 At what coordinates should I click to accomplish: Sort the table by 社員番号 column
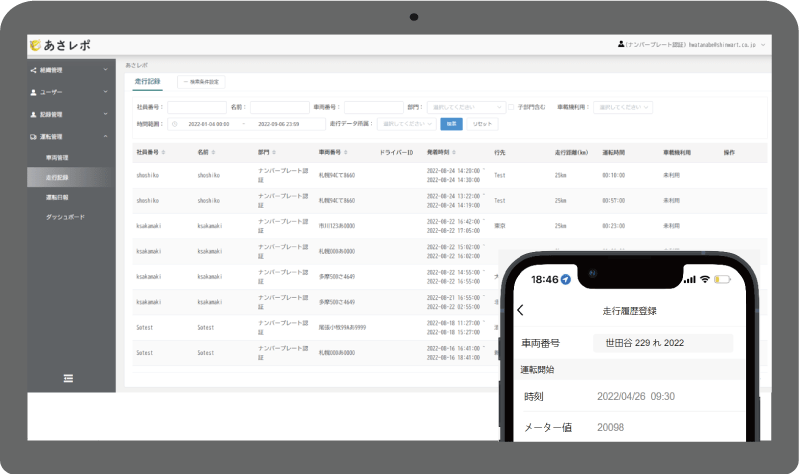pos(163,153)
